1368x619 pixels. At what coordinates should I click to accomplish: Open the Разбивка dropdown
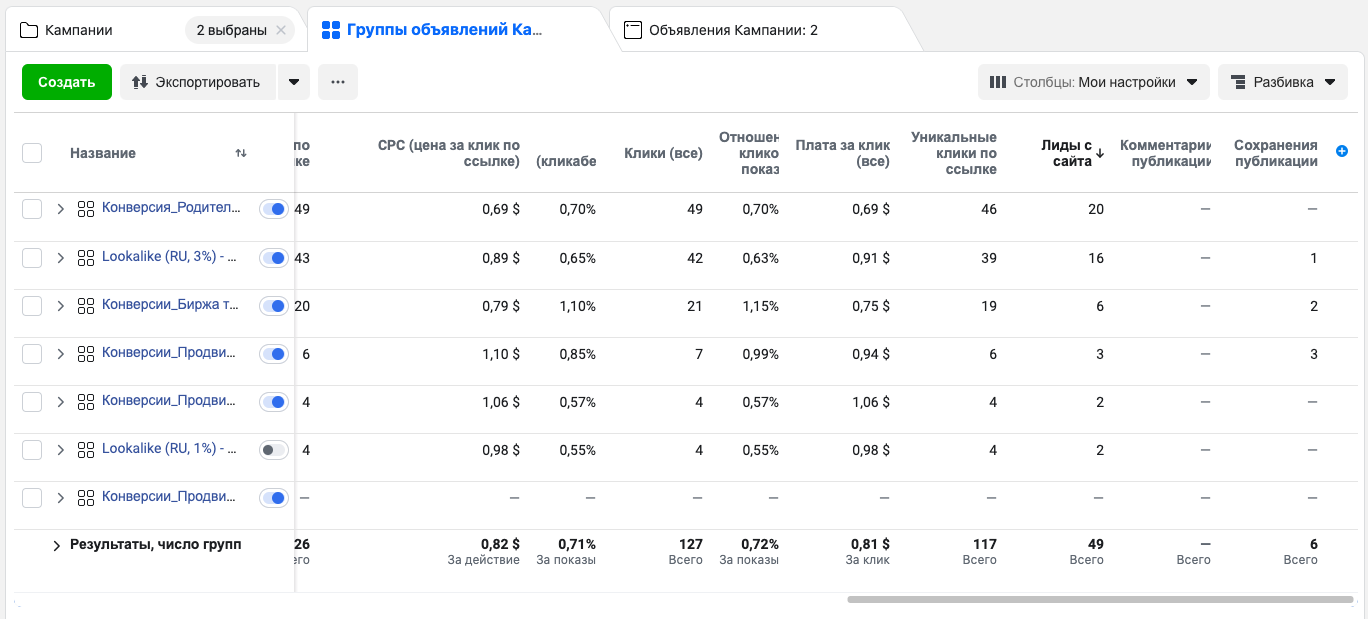1282,82
